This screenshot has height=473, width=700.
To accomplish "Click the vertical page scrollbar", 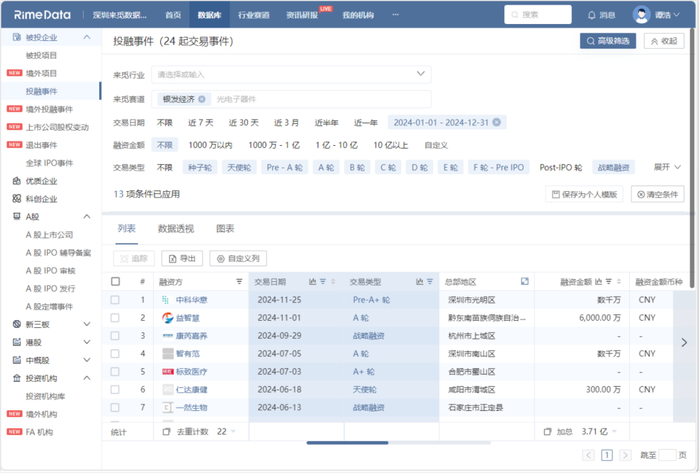I will (x=692, y=158).
